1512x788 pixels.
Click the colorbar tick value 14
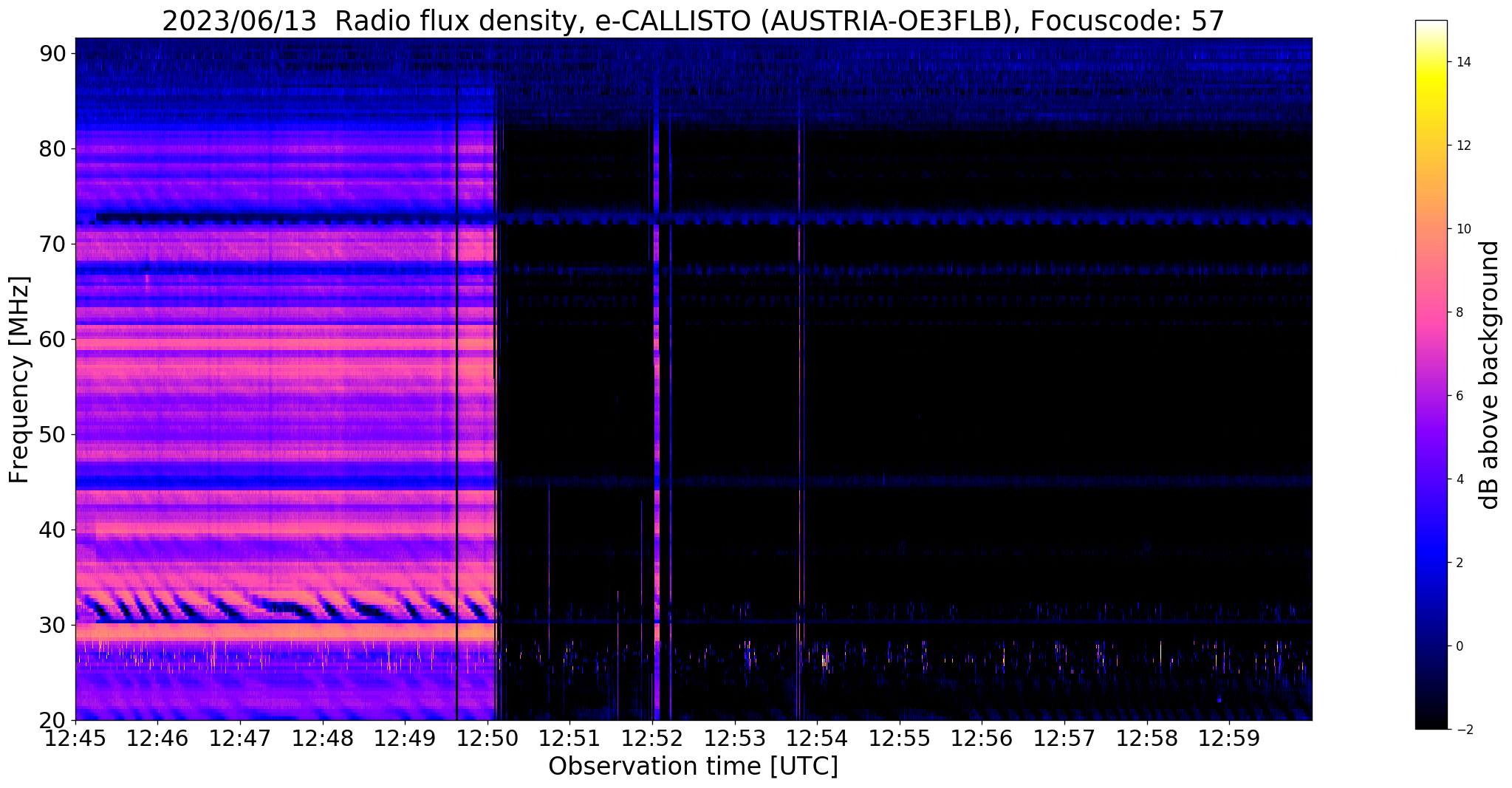[x=1463, y=62]
